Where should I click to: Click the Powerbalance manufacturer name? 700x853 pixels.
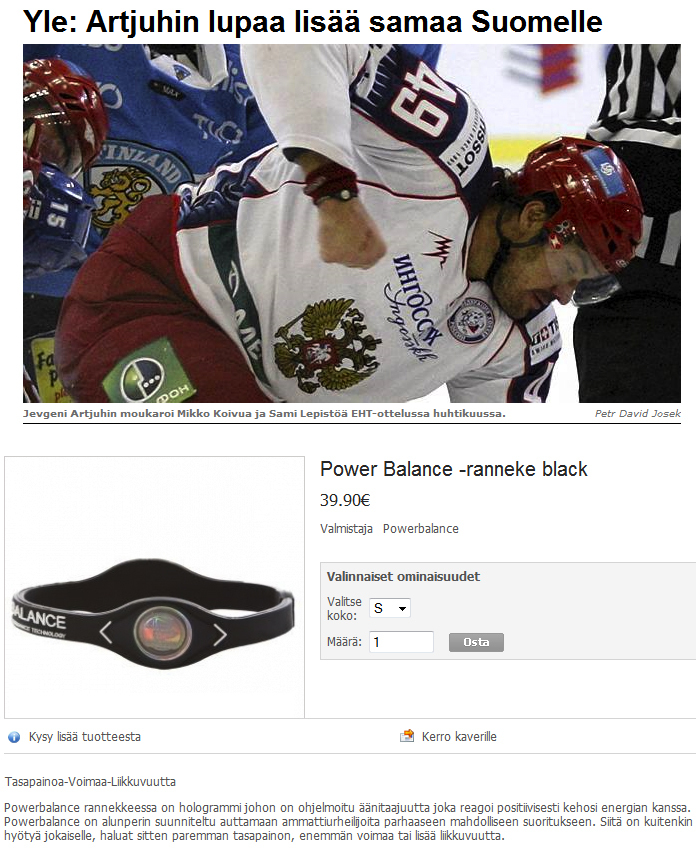[x=420, y=529]
